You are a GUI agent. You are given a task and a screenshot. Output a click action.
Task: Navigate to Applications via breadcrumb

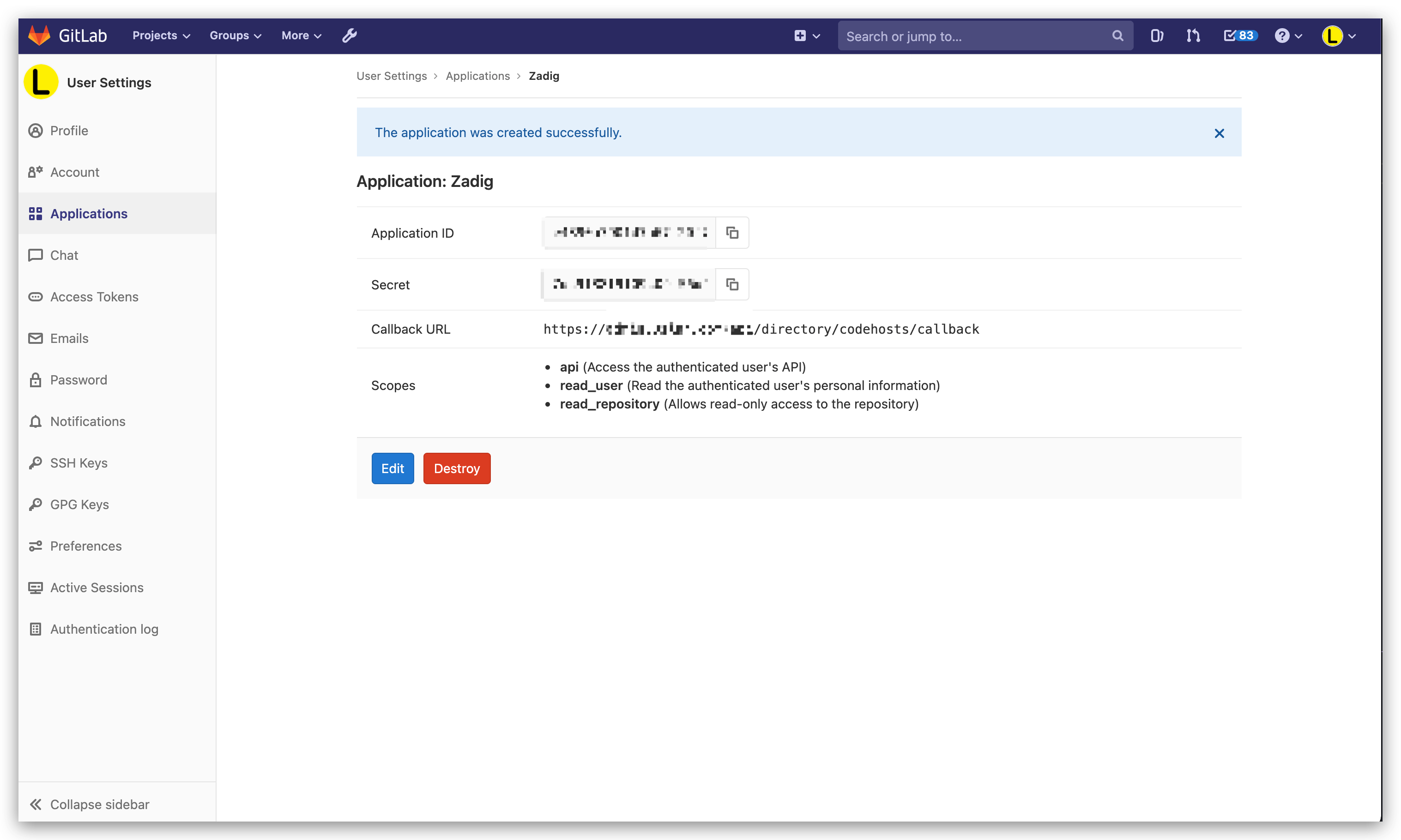477,75
